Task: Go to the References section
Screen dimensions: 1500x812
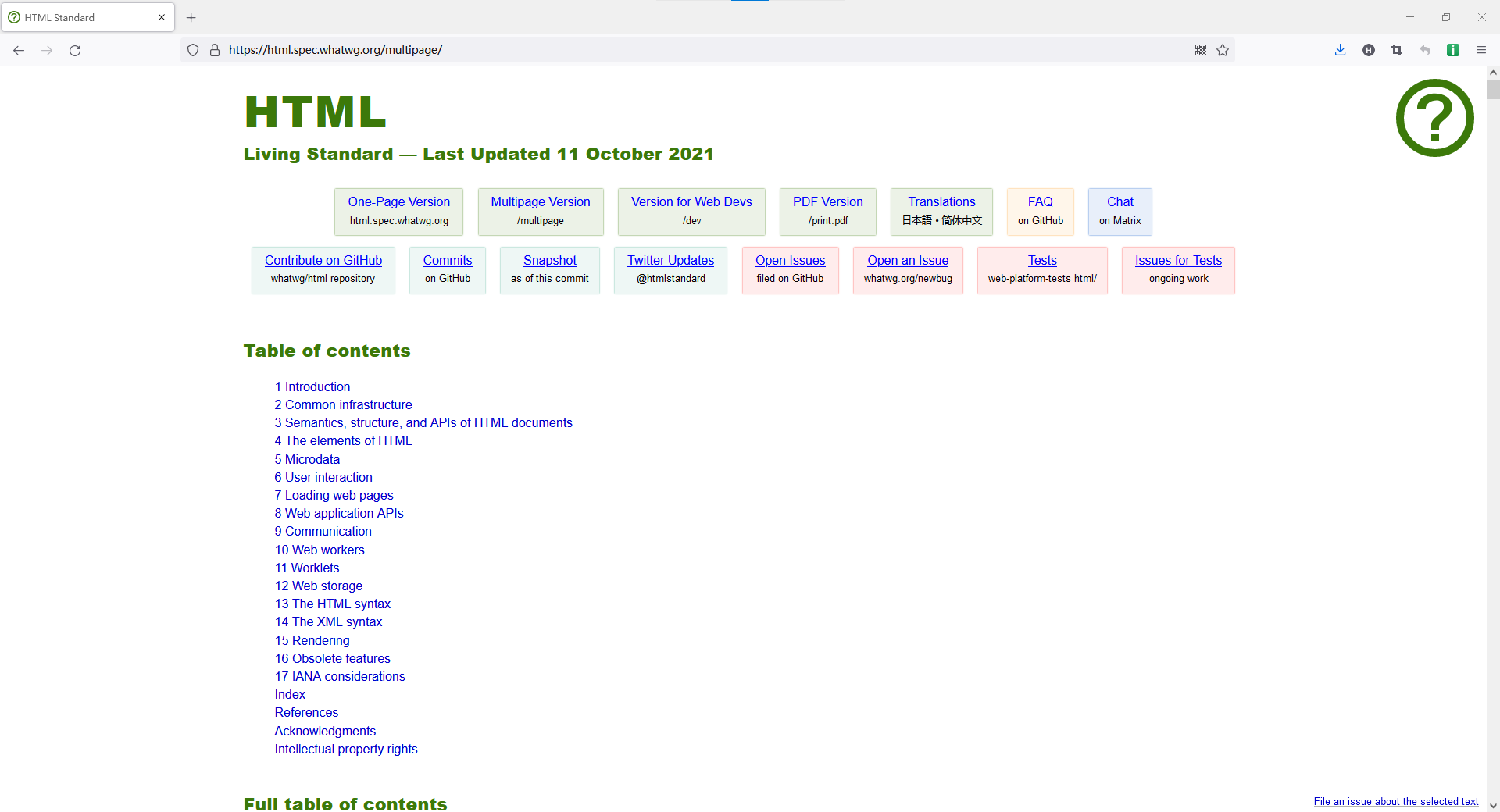Action: [x=306, y=712]
